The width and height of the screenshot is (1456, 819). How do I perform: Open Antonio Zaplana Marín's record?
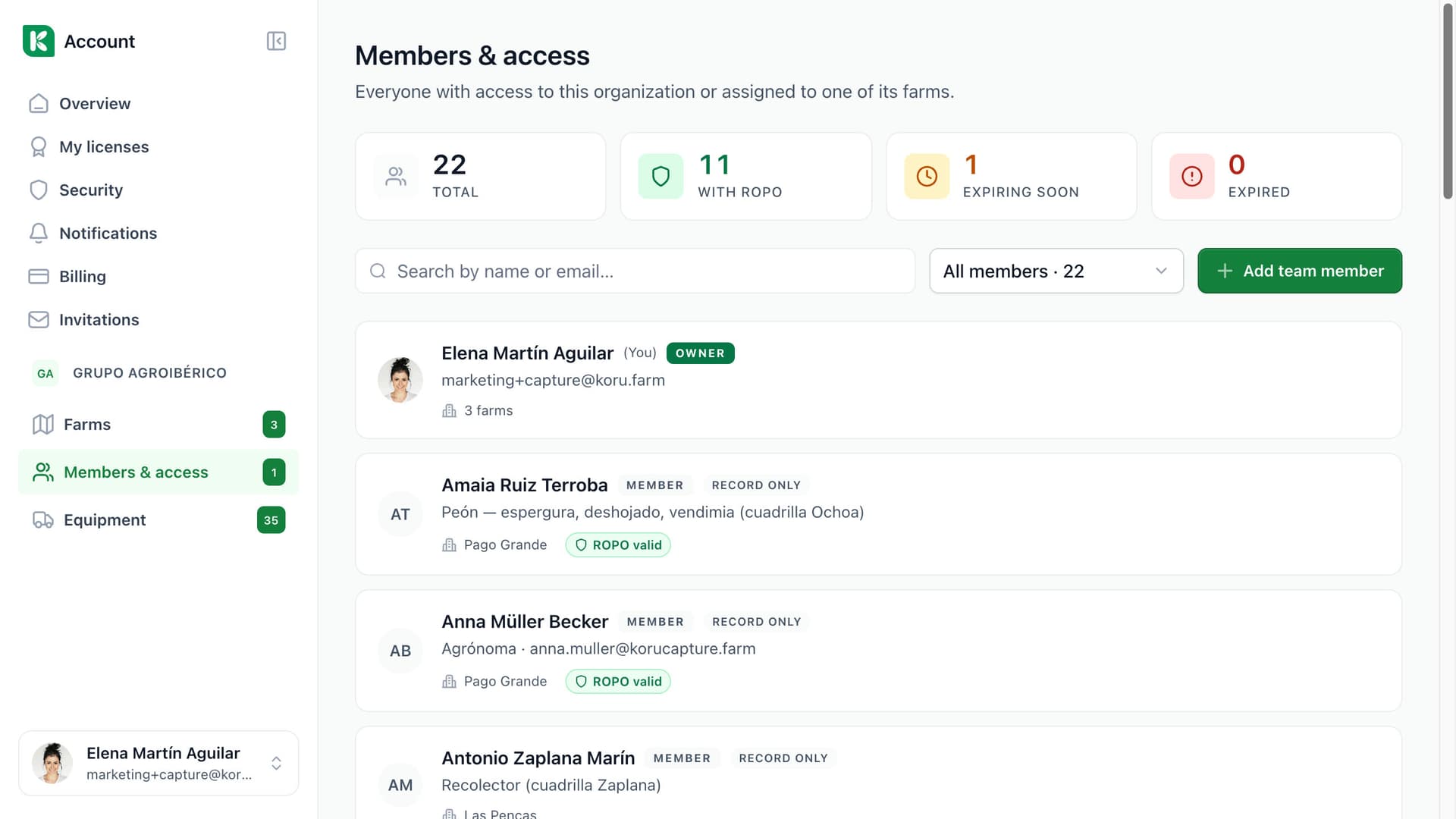[878, 773]
